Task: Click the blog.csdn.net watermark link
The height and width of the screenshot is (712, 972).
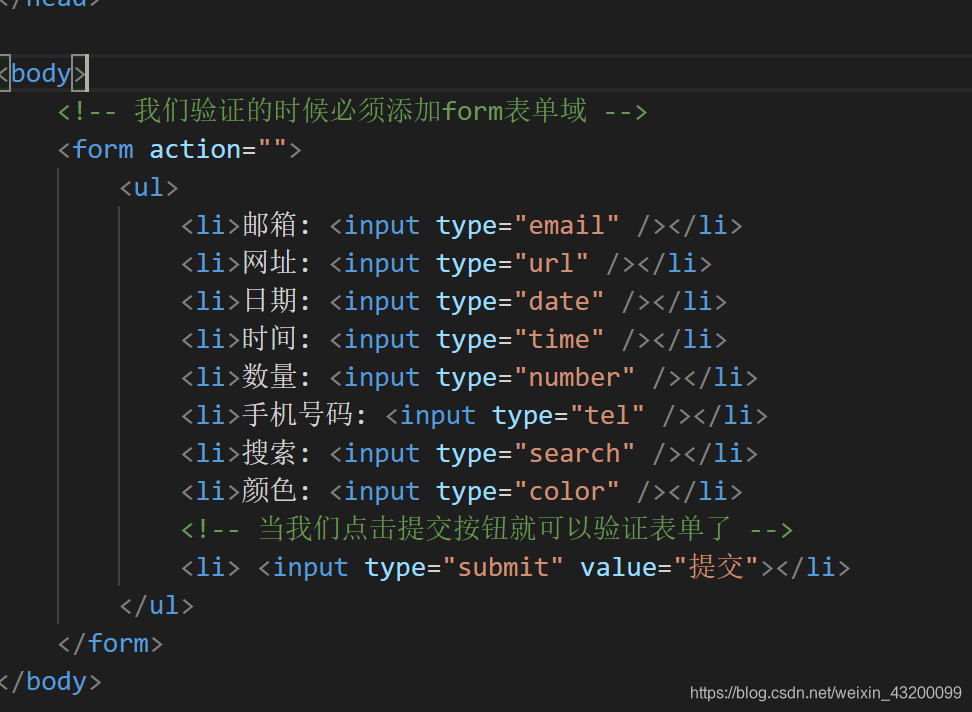Action: pyautogui.click(x=826, y=693)
